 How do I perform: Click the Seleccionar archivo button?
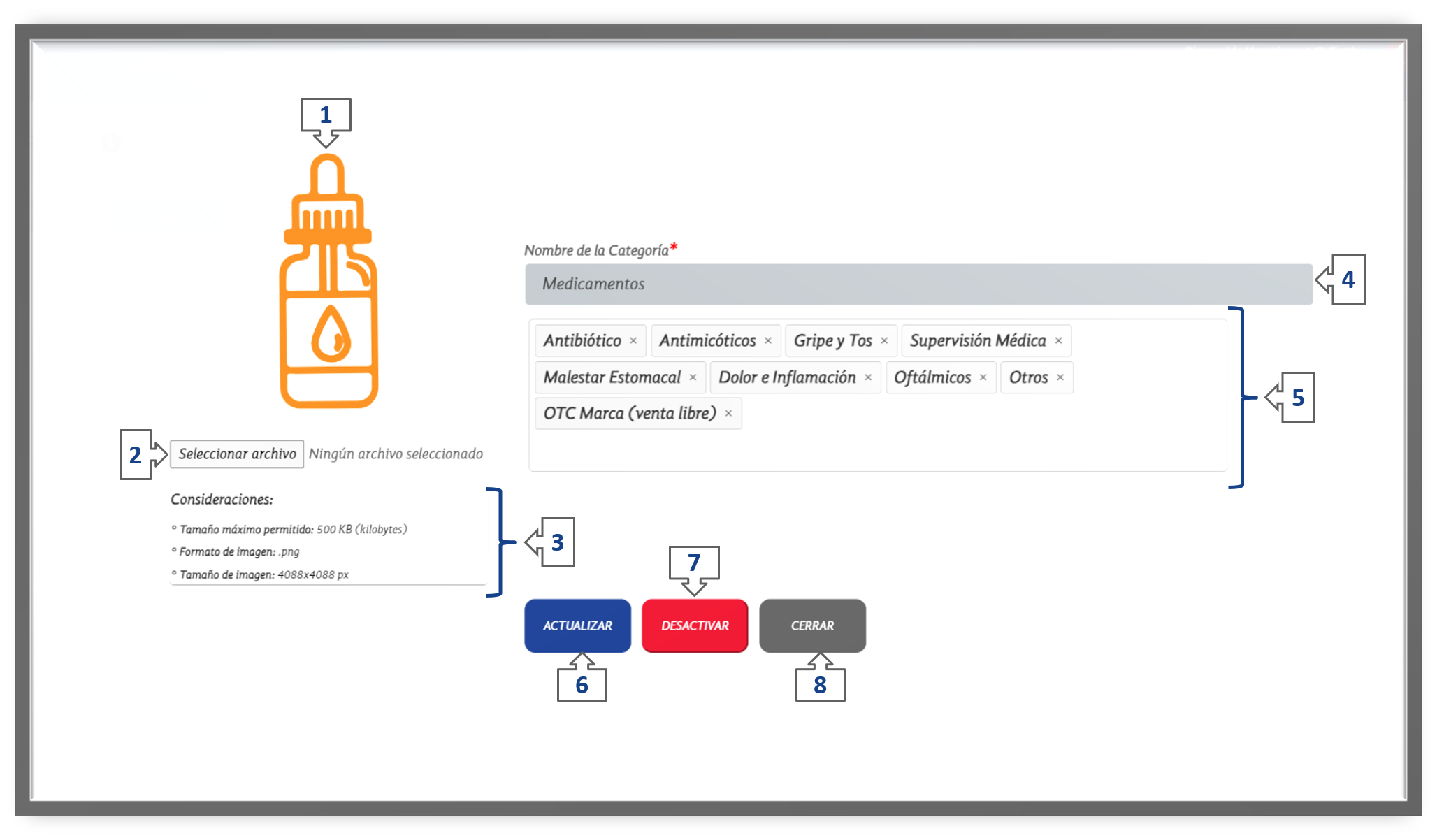point(237,454)
